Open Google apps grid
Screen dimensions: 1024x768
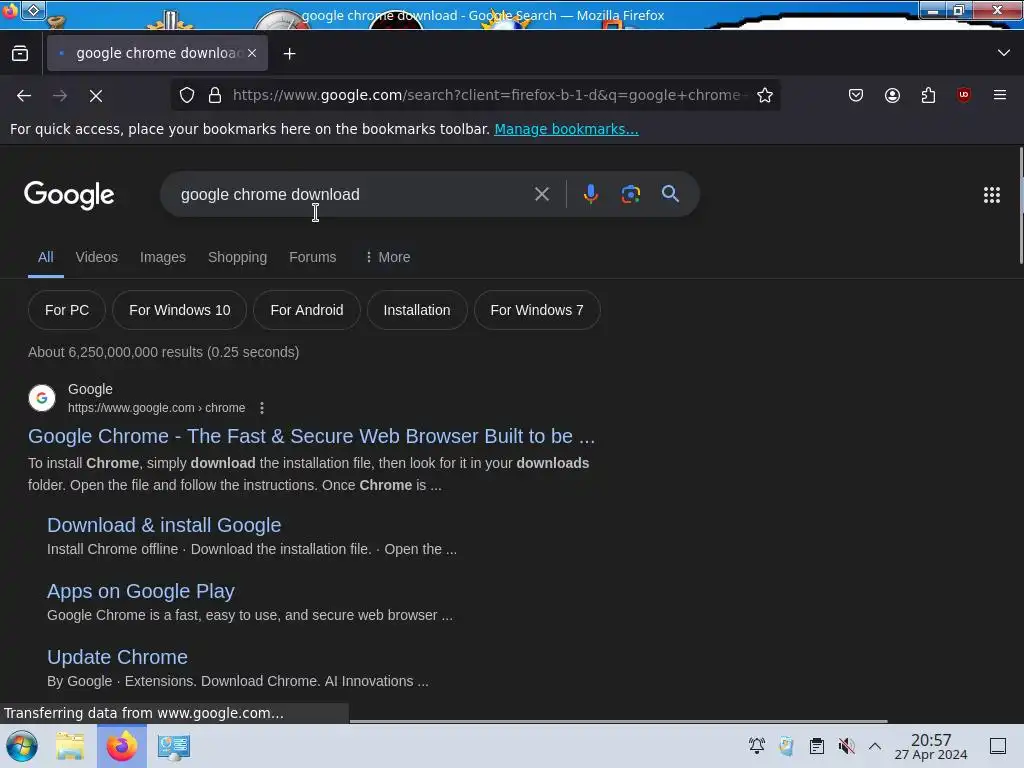pos(991,195)
